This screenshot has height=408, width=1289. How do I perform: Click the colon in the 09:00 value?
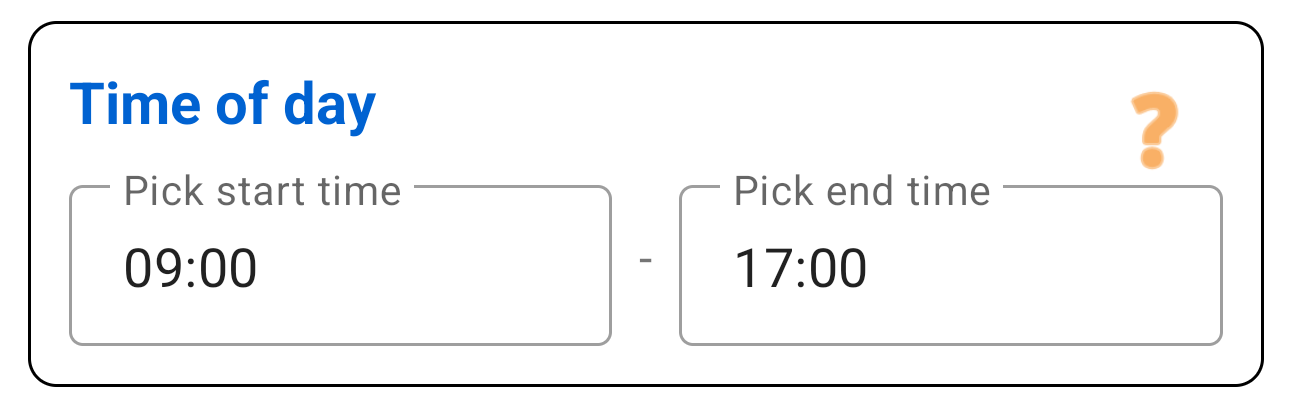coord(190,270)
